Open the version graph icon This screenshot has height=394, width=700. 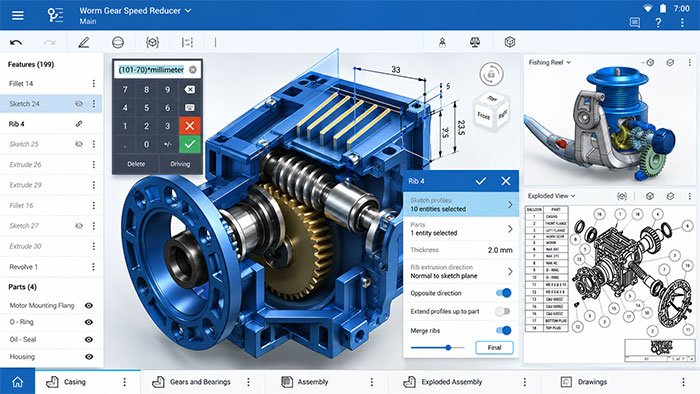(55, 15)
